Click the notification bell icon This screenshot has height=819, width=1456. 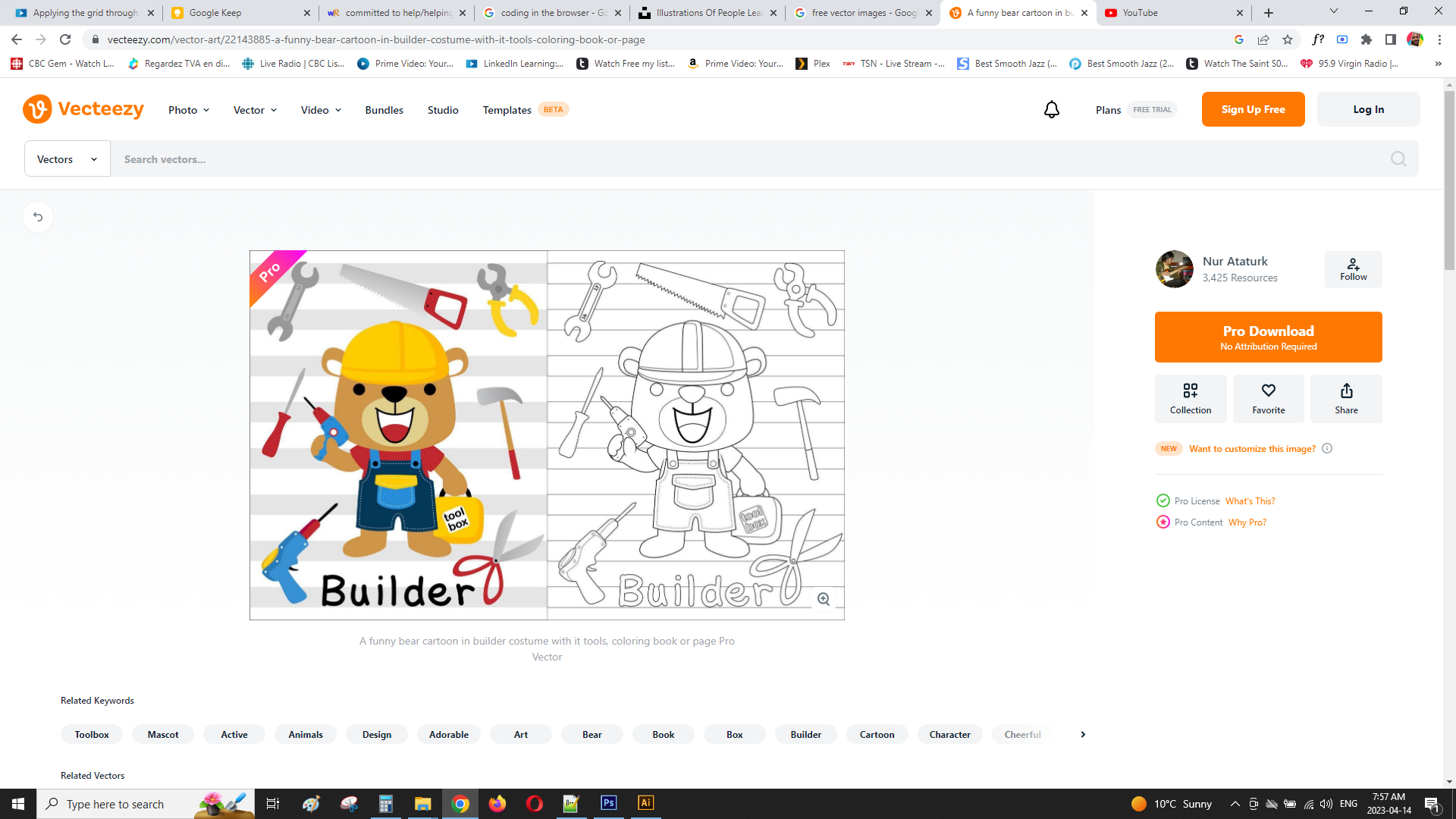click(x=1051, y=110)
